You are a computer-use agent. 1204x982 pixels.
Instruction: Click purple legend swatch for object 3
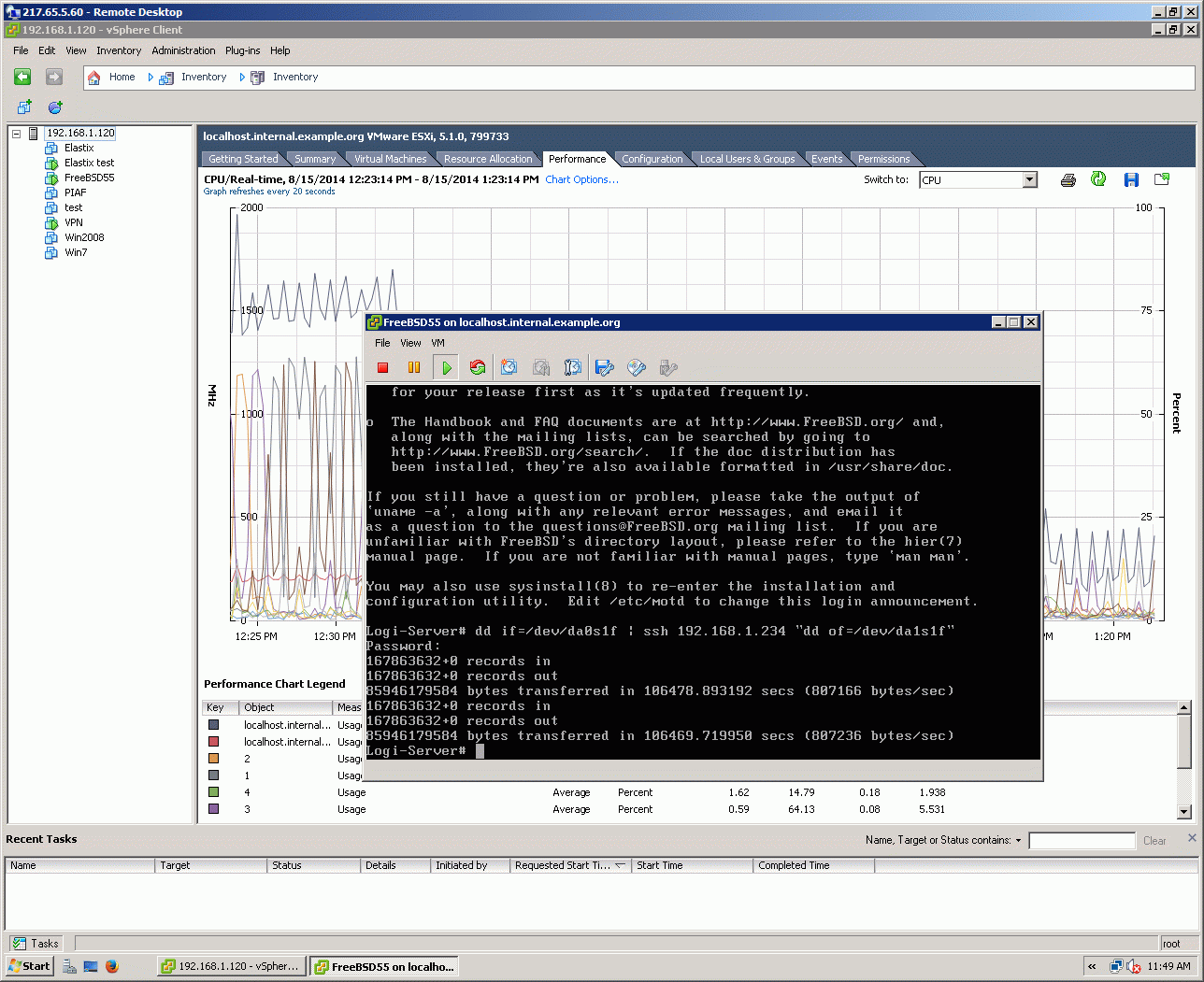pyautogui.click(x=213, y=808)
